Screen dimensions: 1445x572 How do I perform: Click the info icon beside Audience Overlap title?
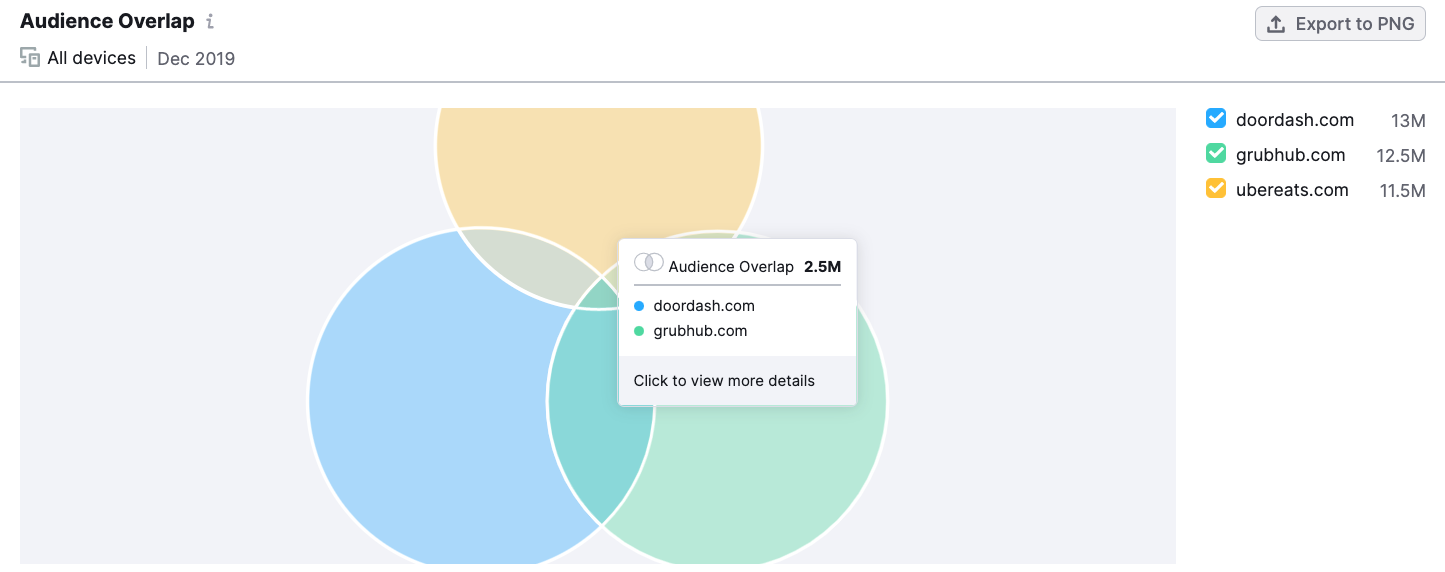pos(209,22)
